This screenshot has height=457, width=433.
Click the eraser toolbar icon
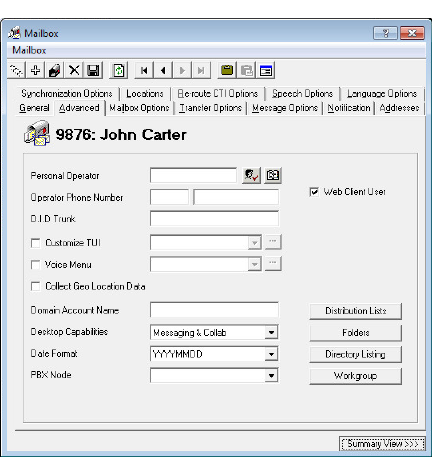pos(55,70)
